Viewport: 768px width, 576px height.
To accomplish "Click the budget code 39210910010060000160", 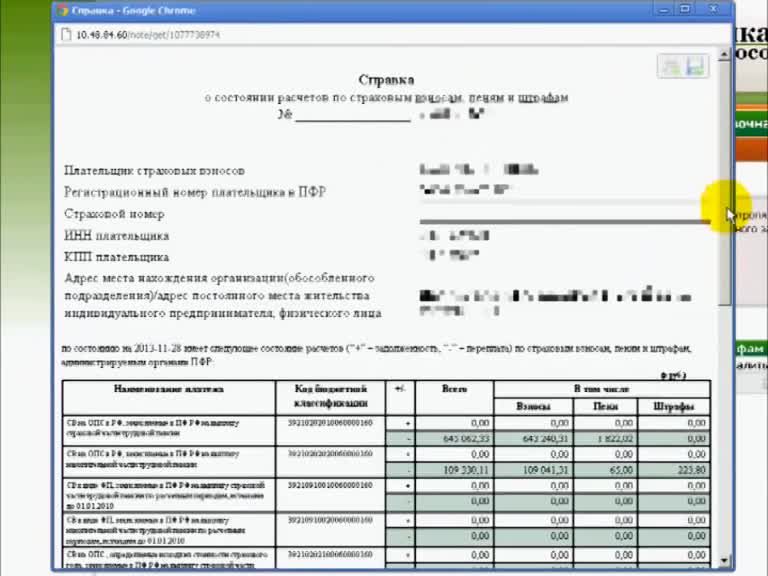I will [x=330, y=485].
